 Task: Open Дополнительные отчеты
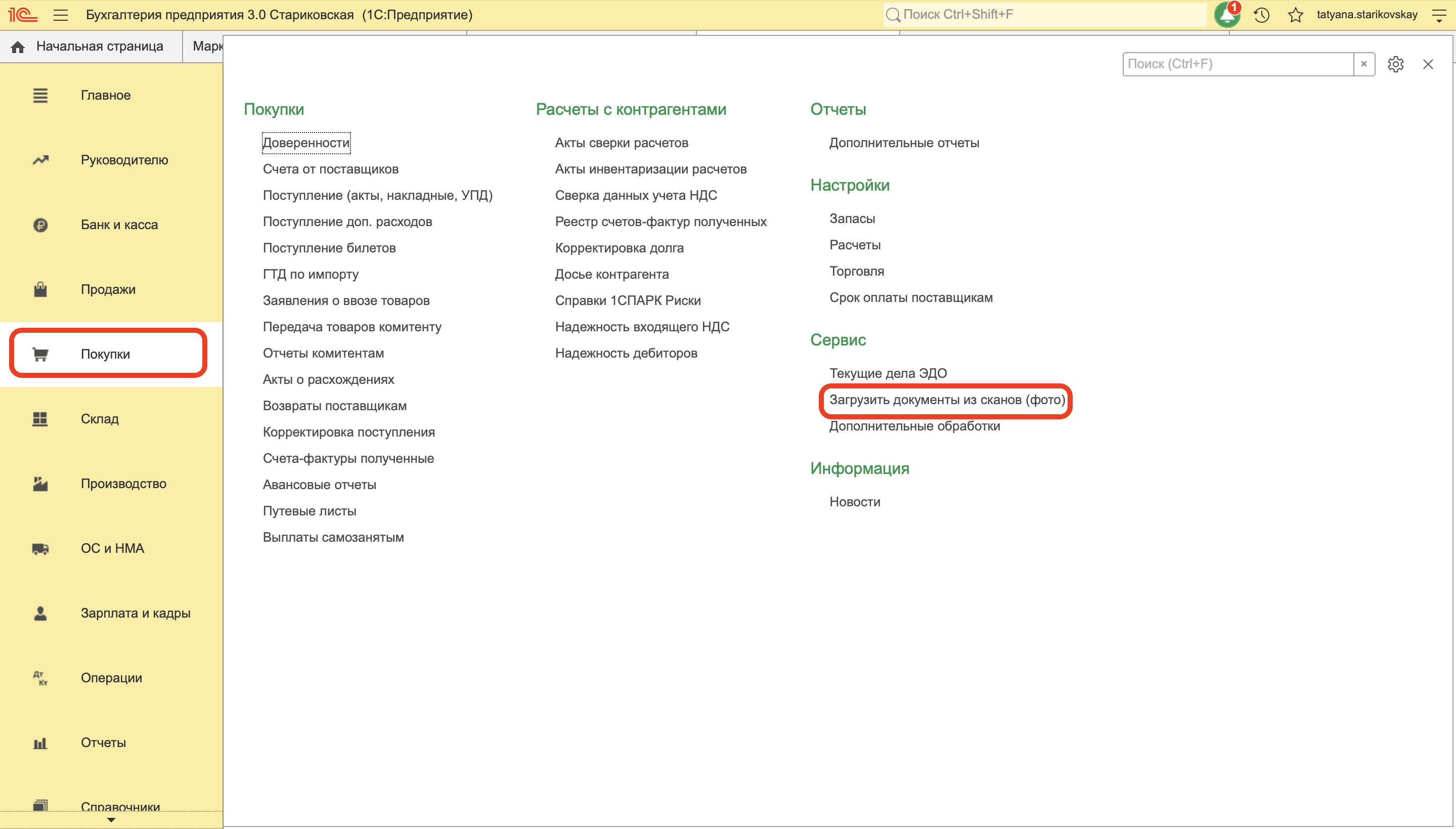point(904,143)
